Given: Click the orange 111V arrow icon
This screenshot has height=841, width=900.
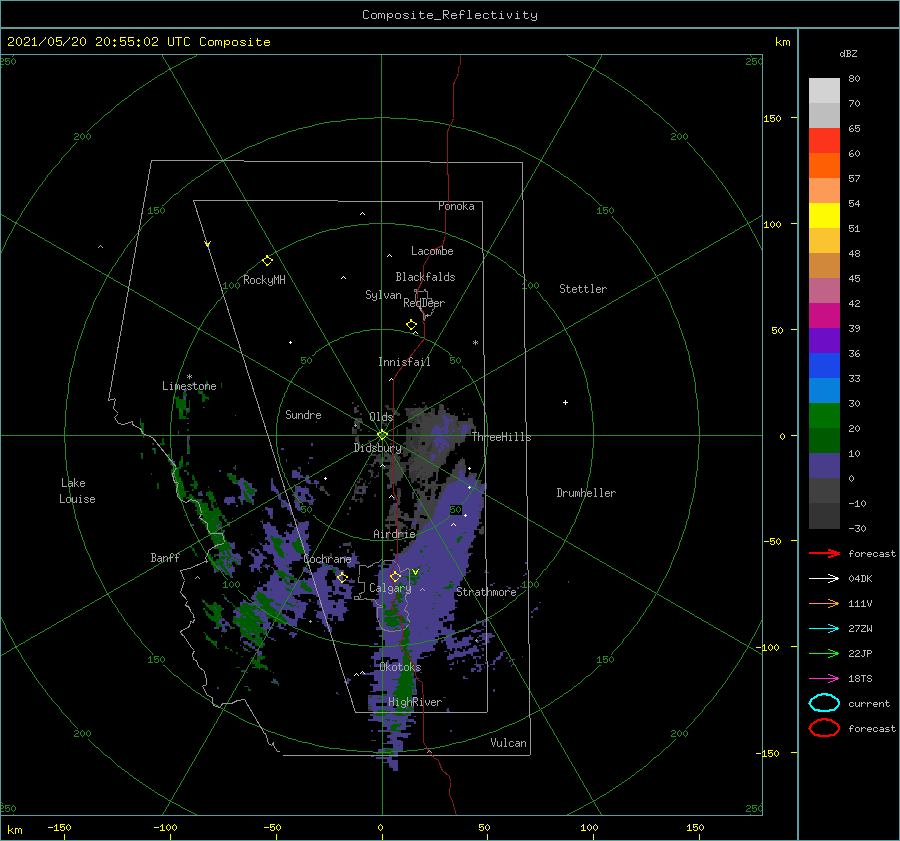Looking at the screenshot, I should point(824,603).
